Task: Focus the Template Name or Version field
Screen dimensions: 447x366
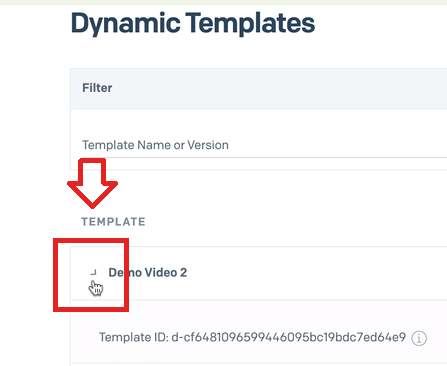Action: click(259, 145)
